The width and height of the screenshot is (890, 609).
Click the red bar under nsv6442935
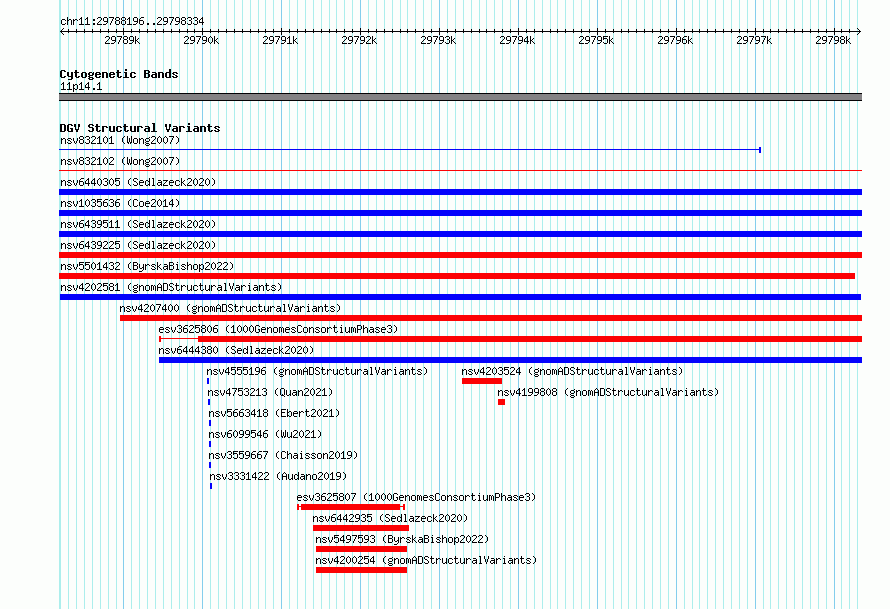coord(361,528)
